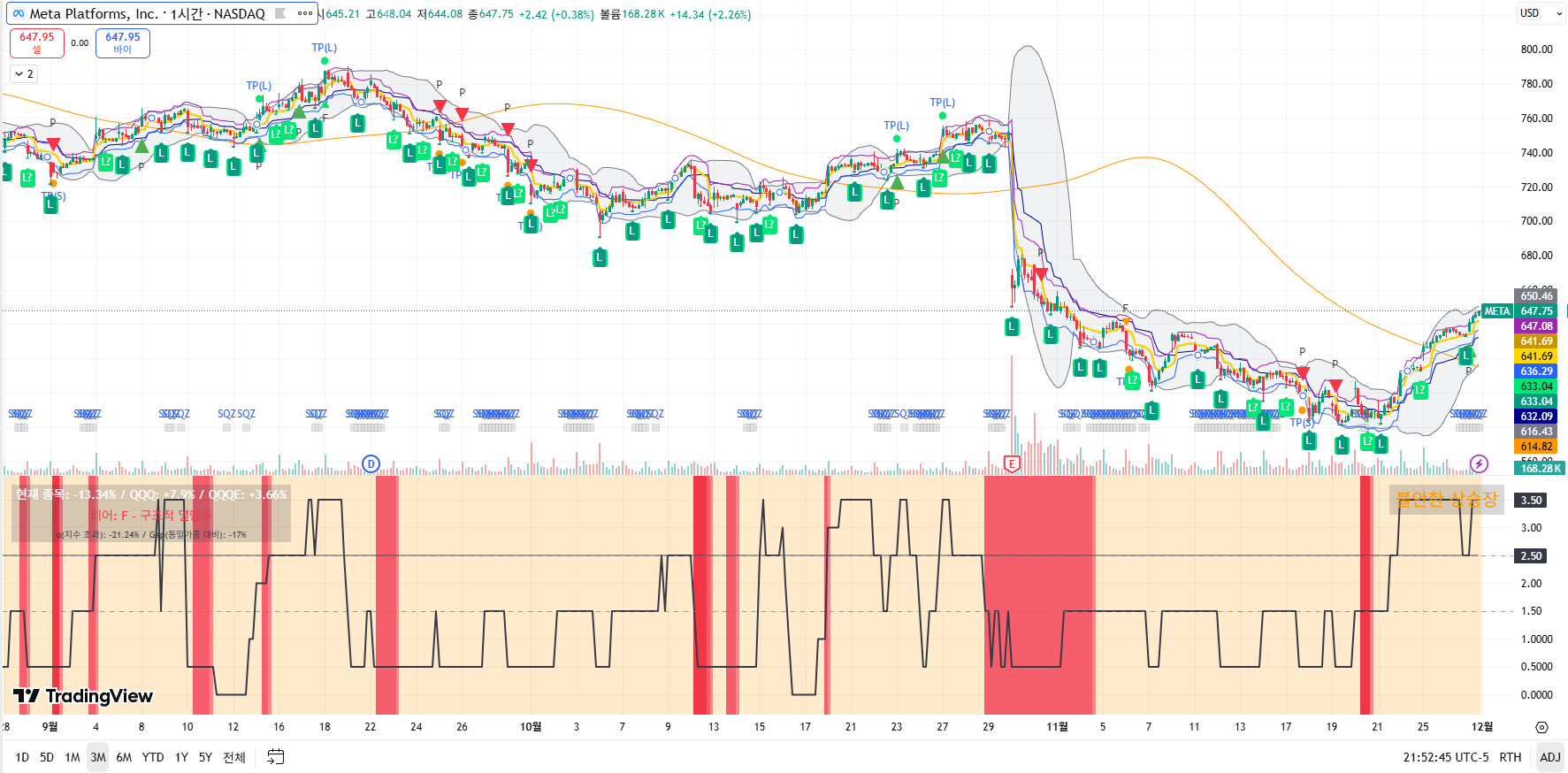This screenshot has height=773, width=1568.
Task: Click the purple 647.08 price label
Action: (x=1536, y=326)
